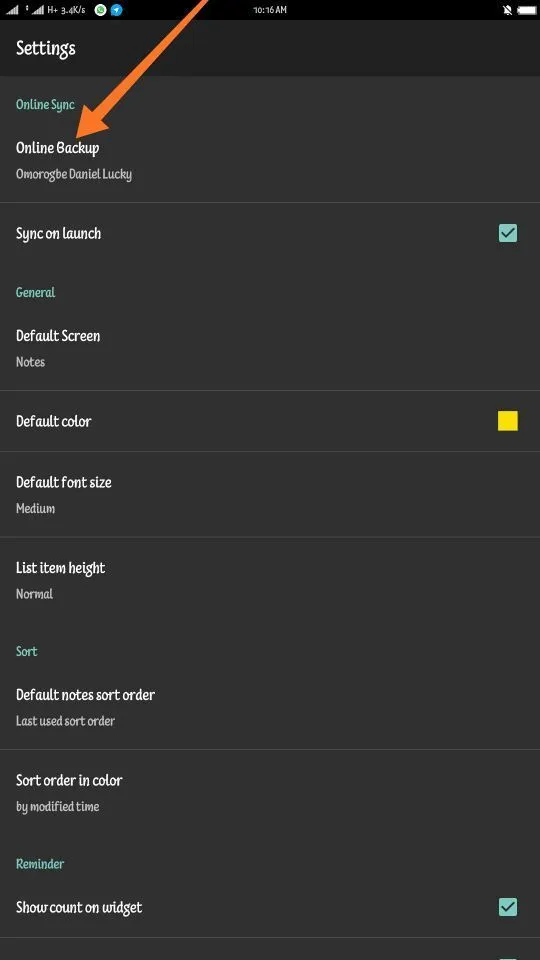Viewport: 540px width, 960px height.
Task: Open the Online Backup setting
Action: point(270,160)
